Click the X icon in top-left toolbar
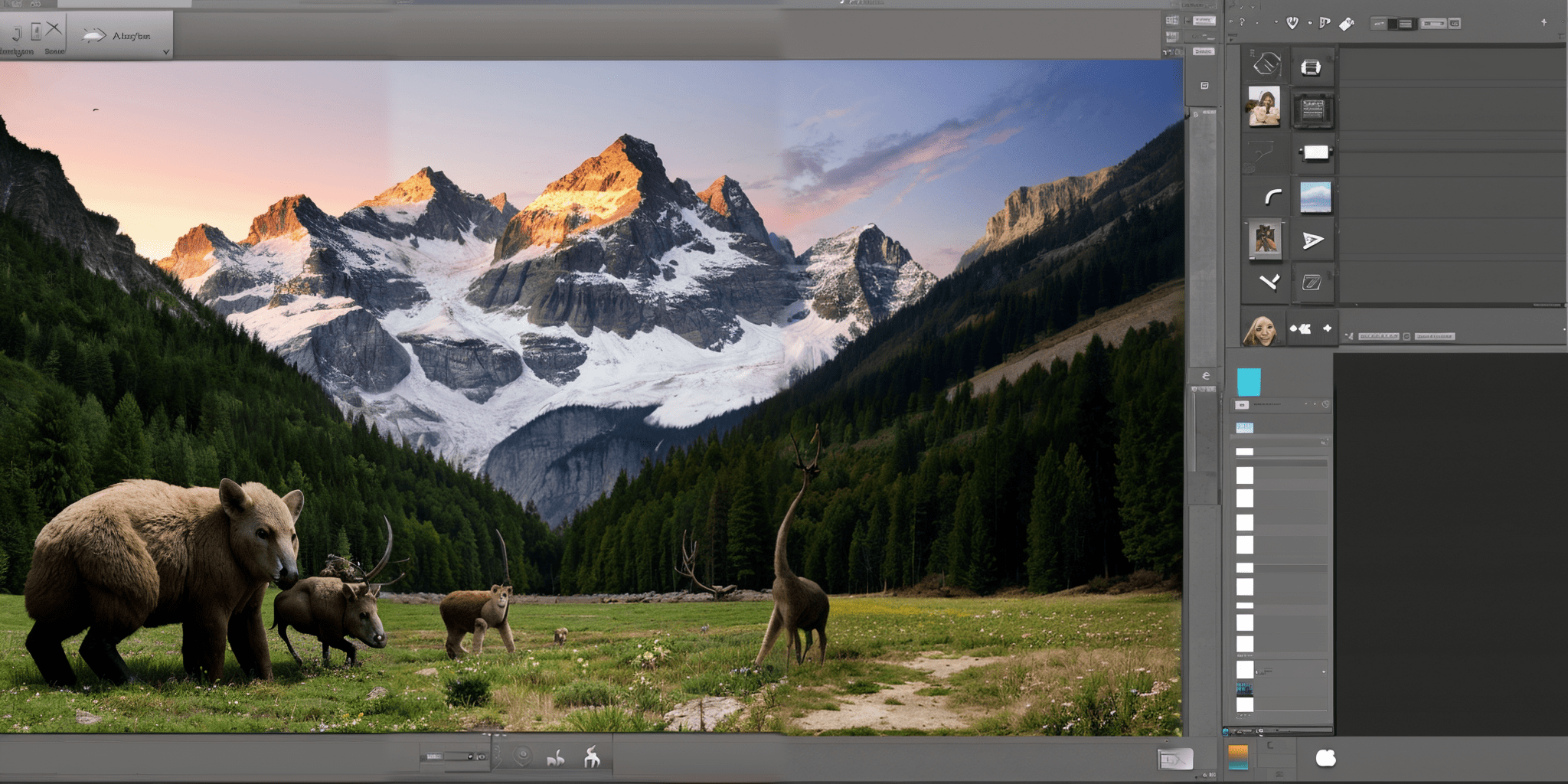The width and height of the screenshot is (1568, 784). coord(54,29)
